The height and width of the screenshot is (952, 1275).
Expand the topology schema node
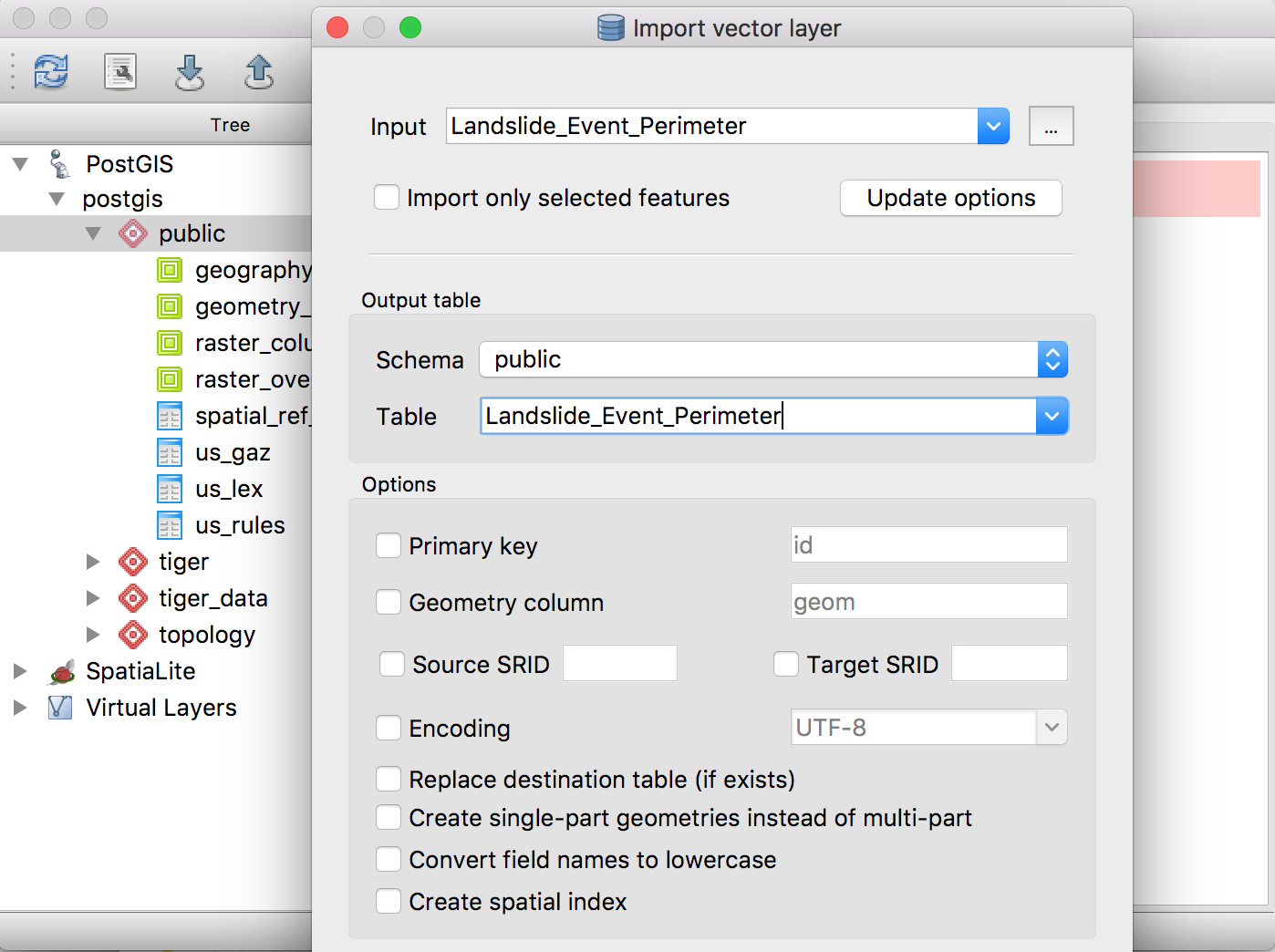[x=93, y=635]
